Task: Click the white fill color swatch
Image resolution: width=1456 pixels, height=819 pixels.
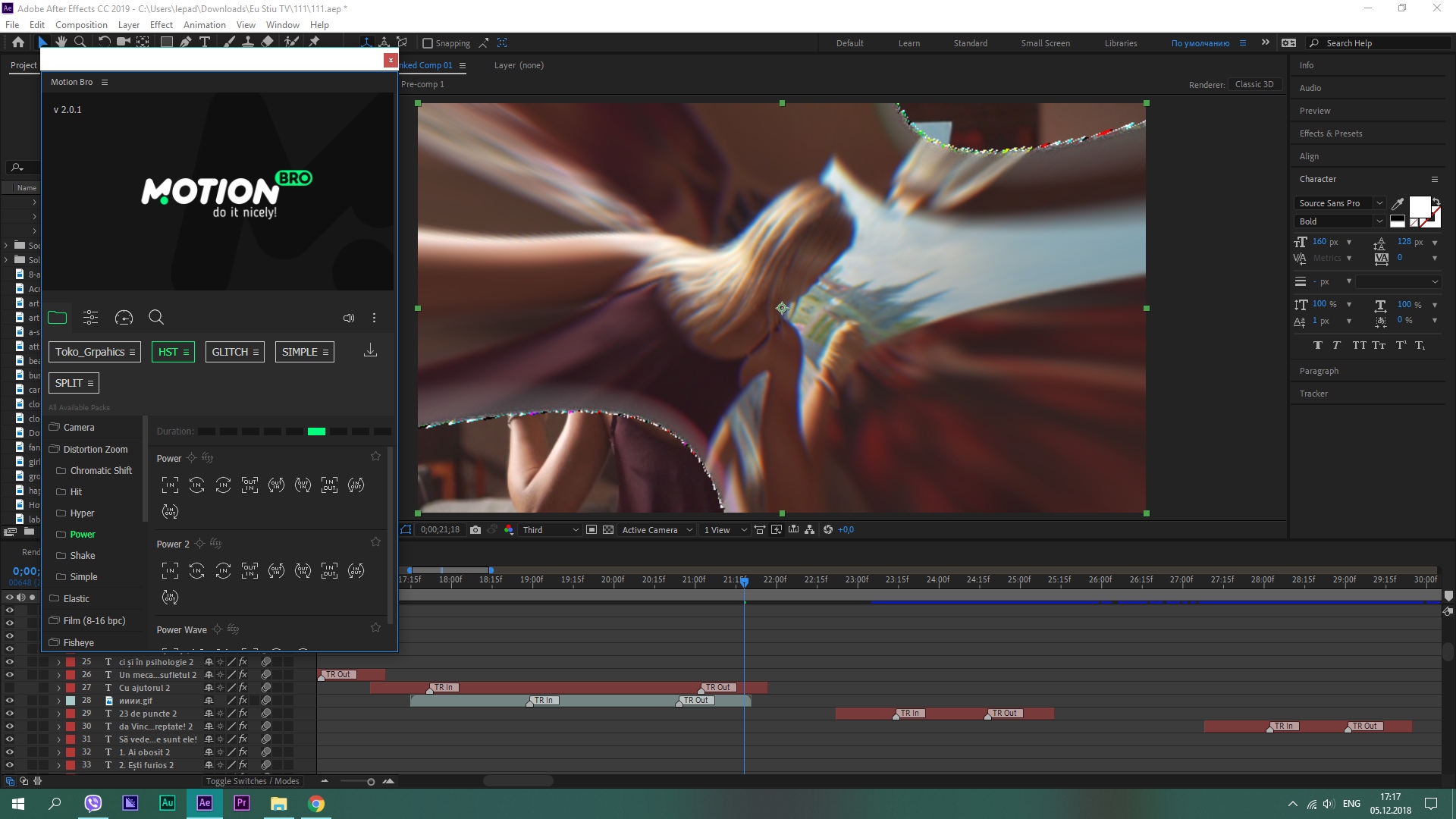Action: (1419, 206)
